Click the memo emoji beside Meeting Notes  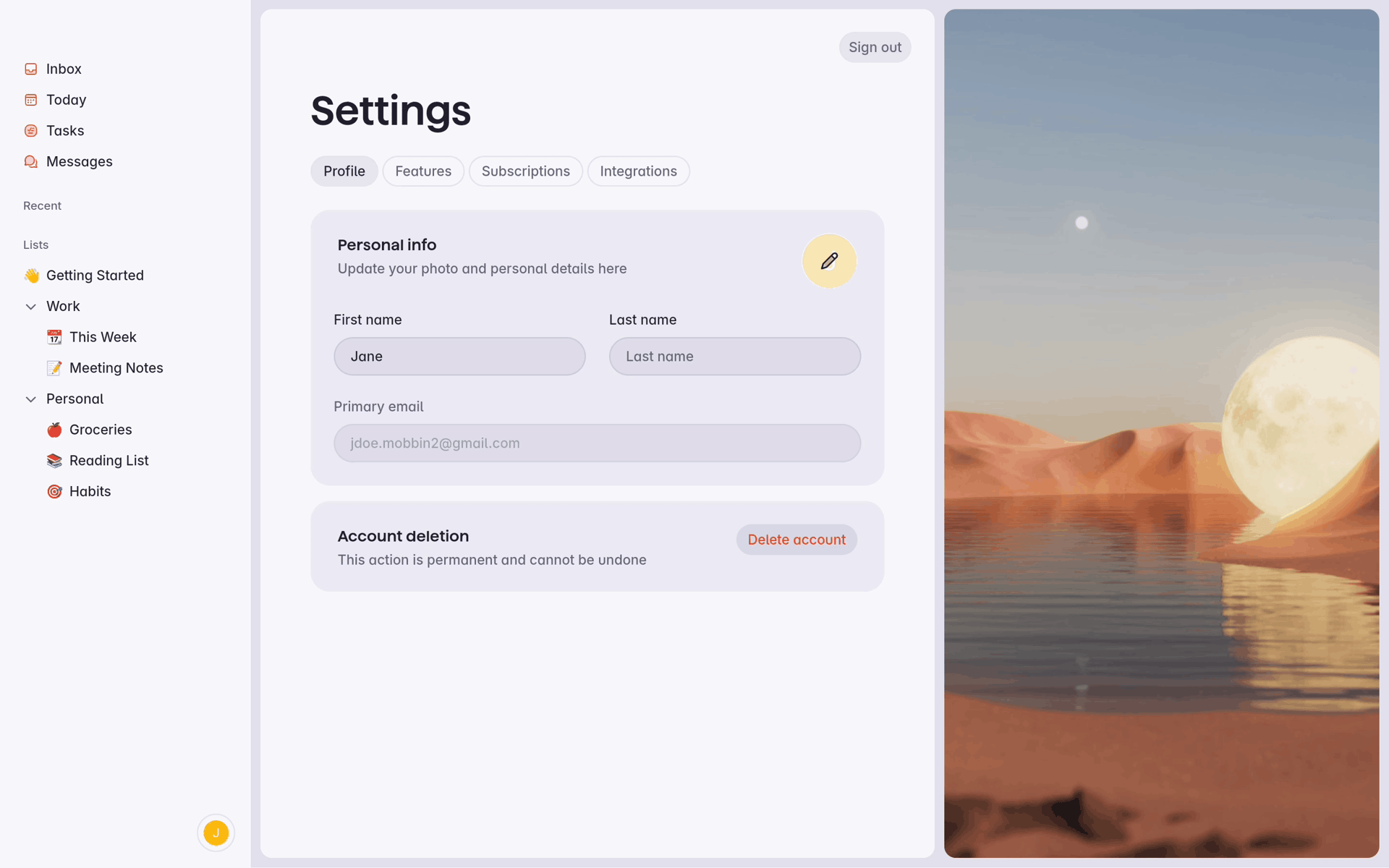coord(54,368)
